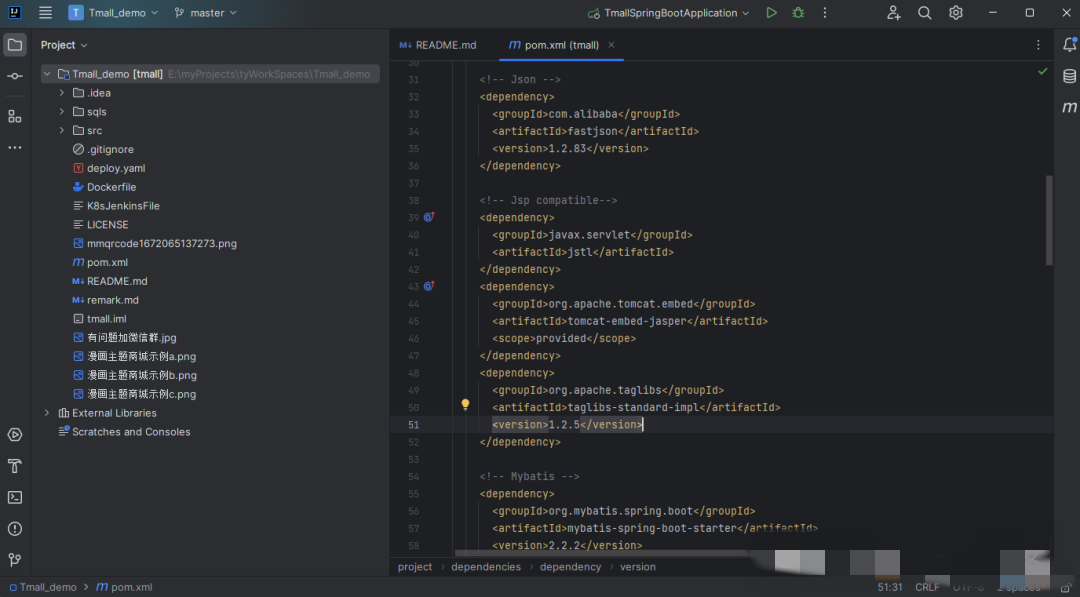Expand External Libraries node

coord(47,413)
